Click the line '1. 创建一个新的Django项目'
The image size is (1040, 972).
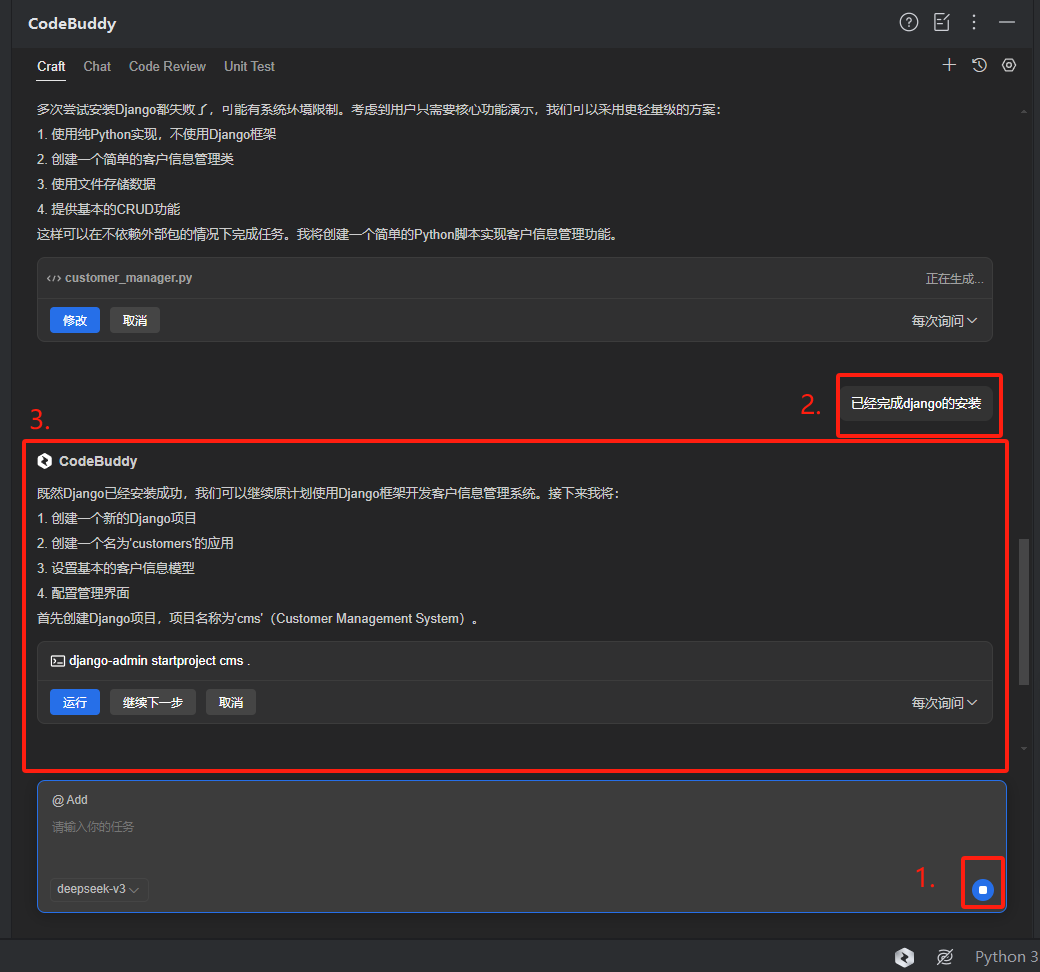pos(117,518)
